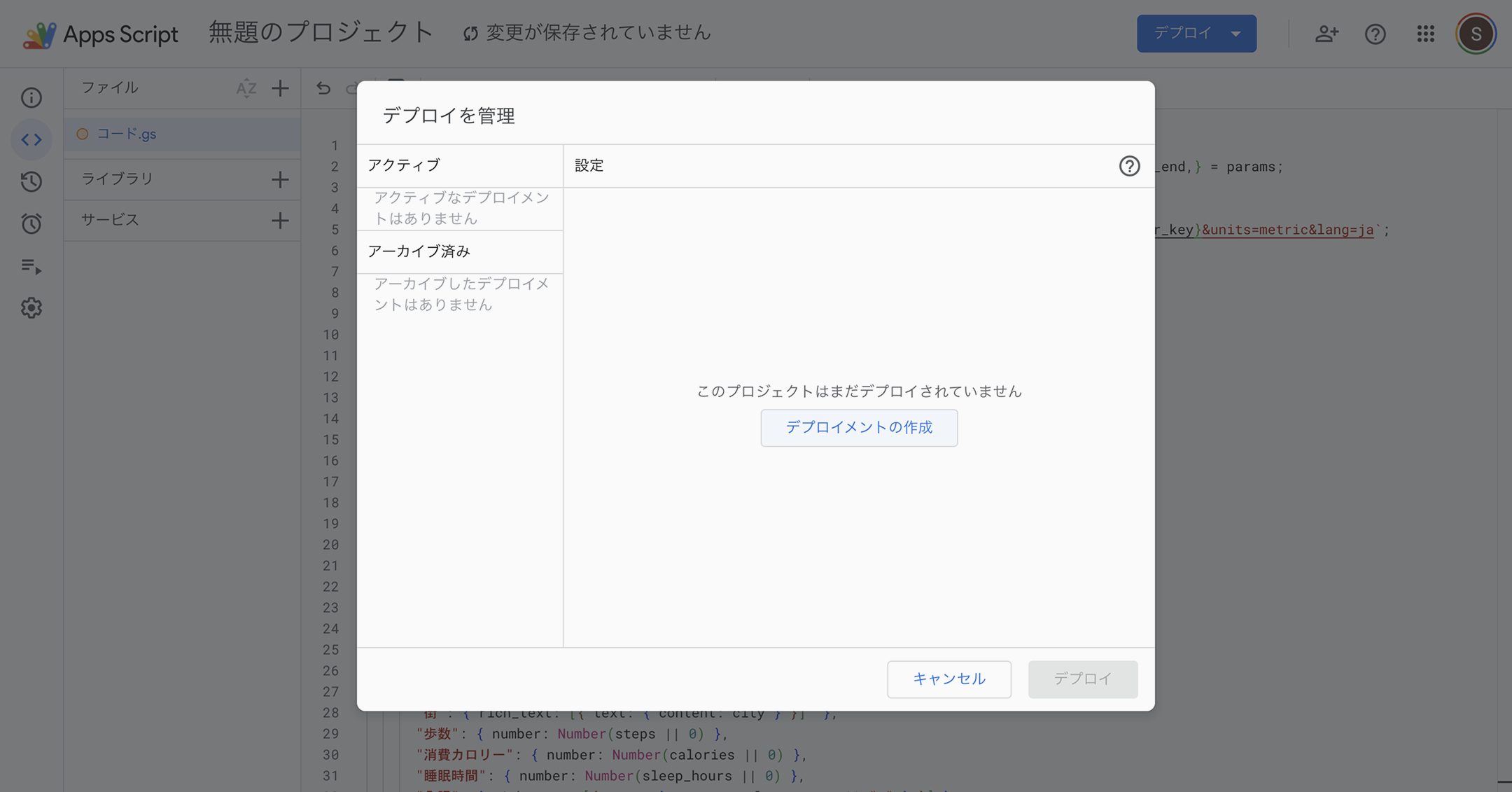Image resolution: width=1512 pixels, height=792 pixels.
Task: Expand the デプロイ dropdown arrow
Action: (1236, 34)
